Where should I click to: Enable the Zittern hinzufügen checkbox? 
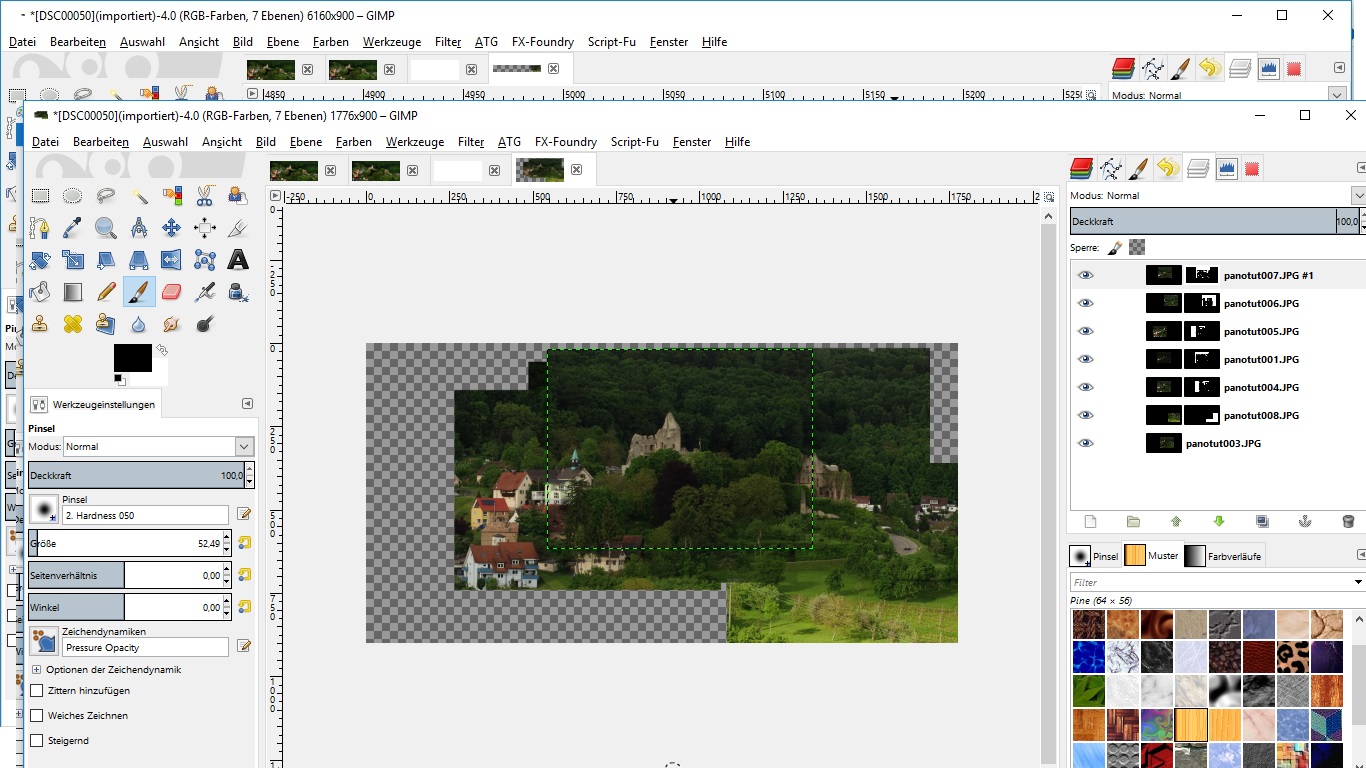[x=37, y=691]
